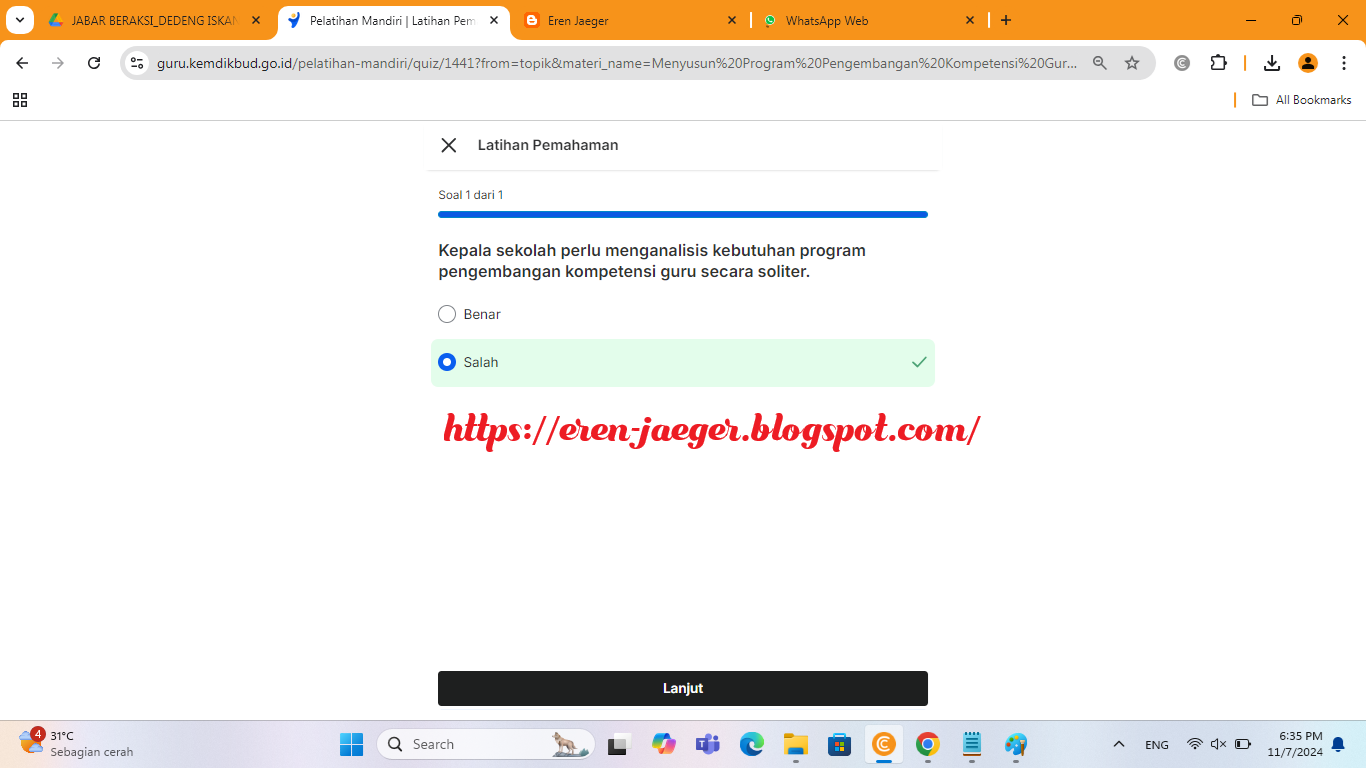Open Microsoft Edge from taskbar
The image size is (1366, 768).
point(752,744)
